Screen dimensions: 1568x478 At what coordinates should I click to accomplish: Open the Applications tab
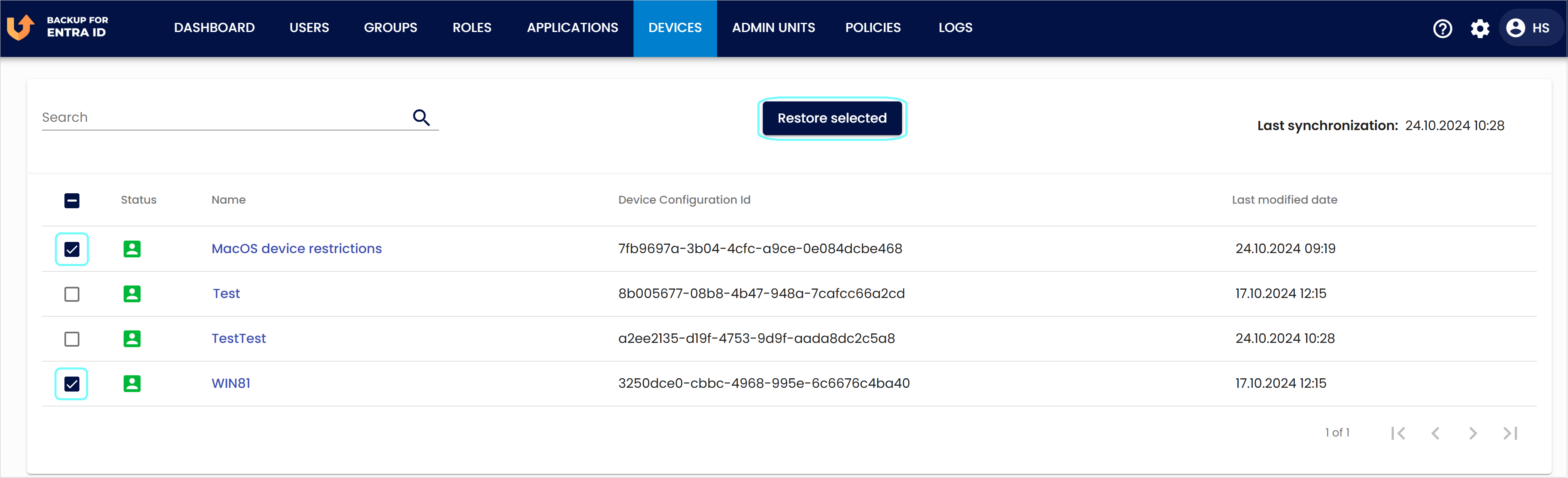point(572,28)
